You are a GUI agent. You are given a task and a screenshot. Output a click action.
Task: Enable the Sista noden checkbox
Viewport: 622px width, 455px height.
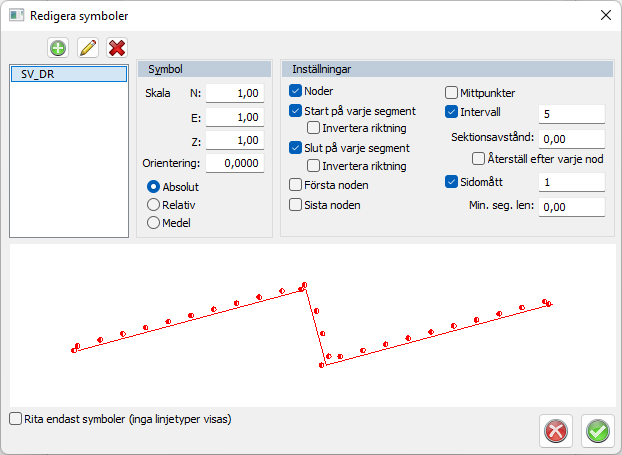point(295,205)
